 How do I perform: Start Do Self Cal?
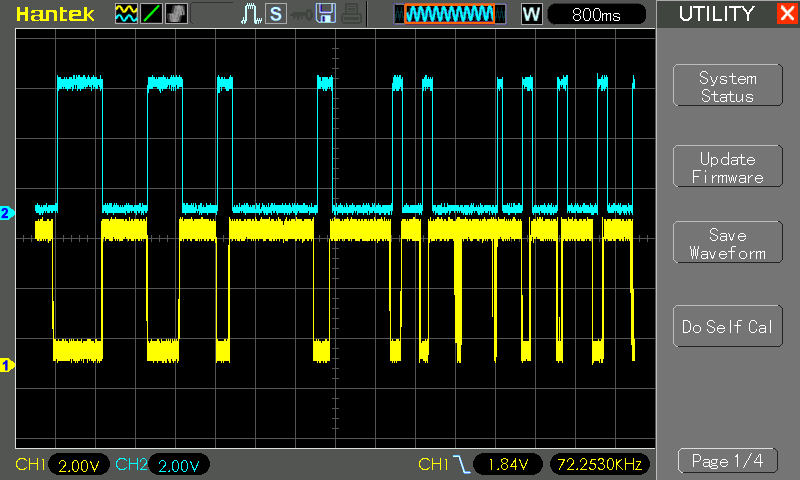(728, 326)
